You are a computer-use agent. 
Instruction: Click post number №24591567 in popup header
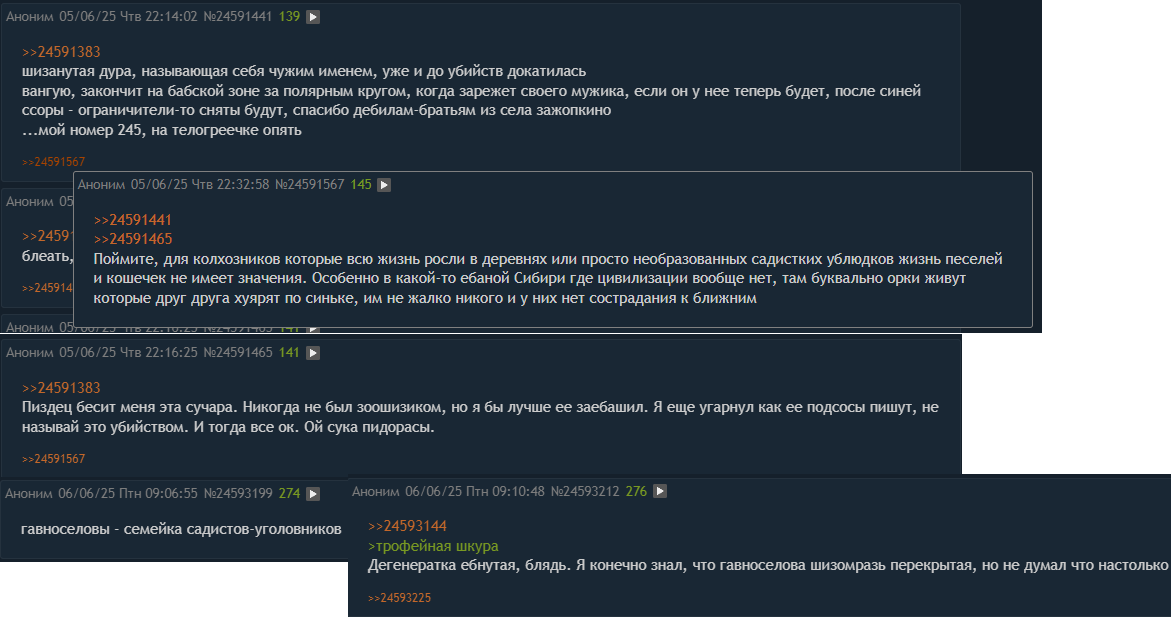coord(309,185)
